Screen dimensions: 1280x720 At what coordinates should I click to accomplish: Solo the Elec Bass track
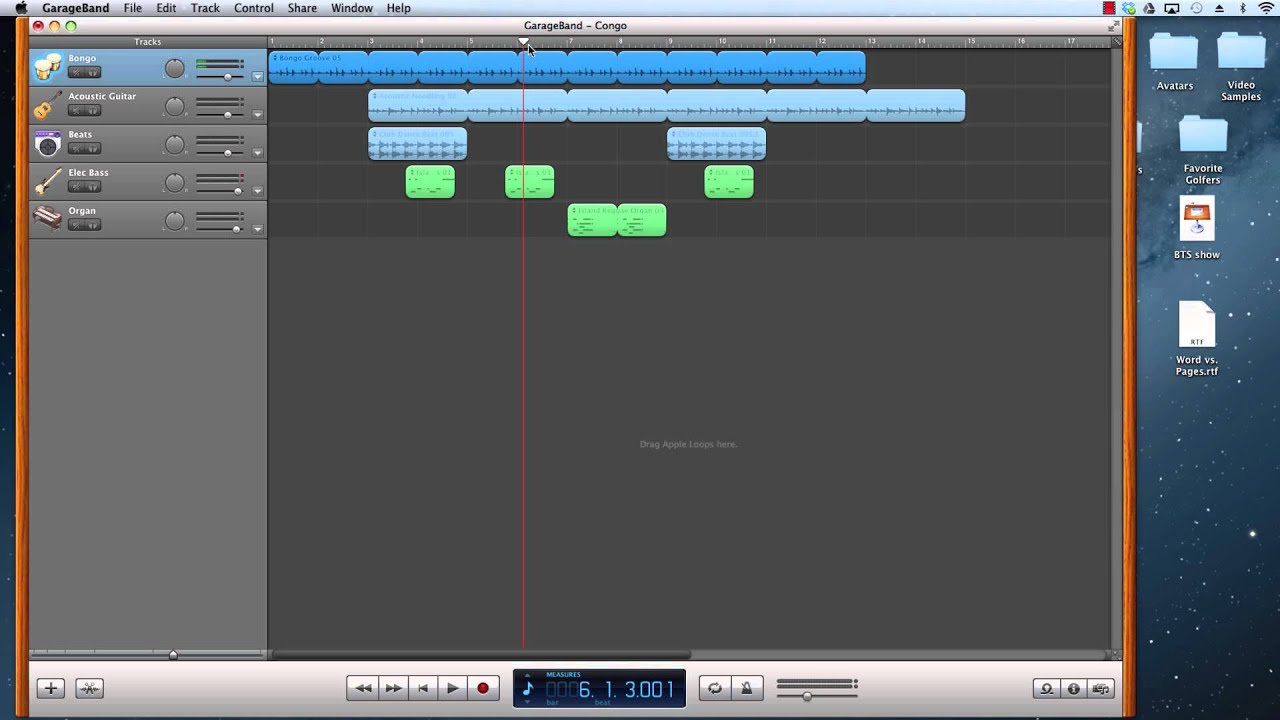click(x=93, y=187)
